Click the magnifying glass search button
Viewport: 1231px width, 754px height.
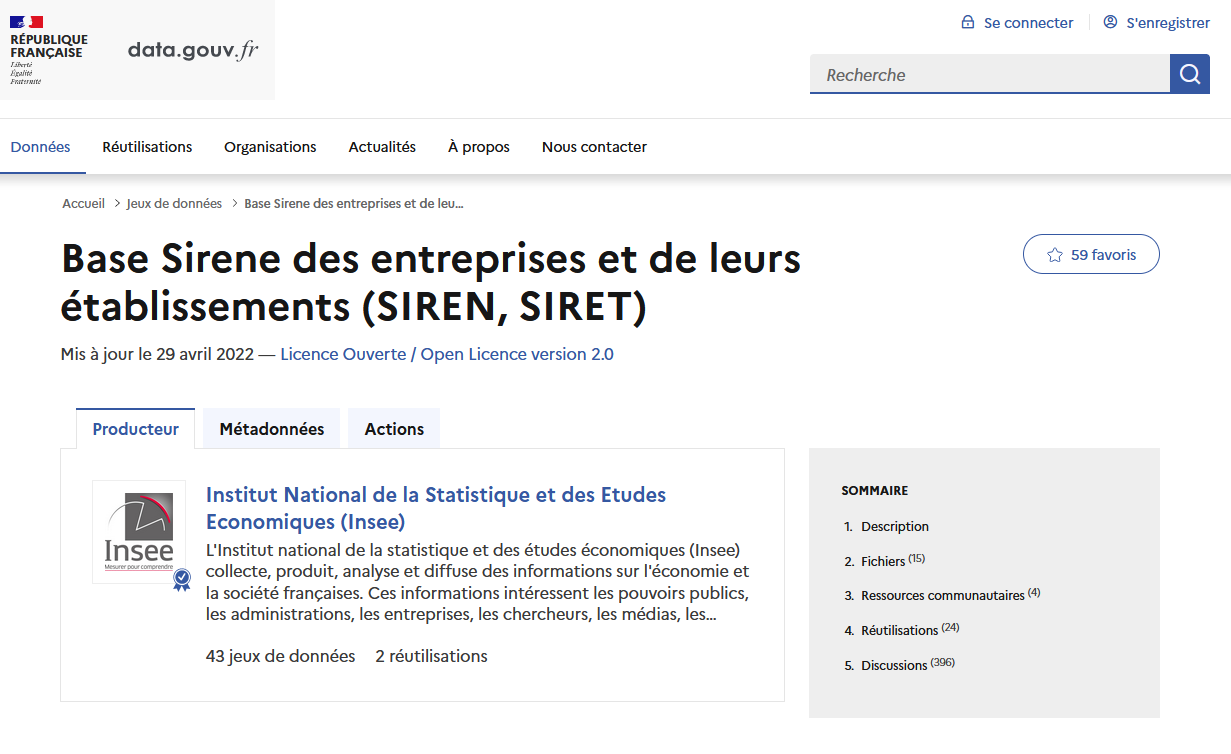1189,74
